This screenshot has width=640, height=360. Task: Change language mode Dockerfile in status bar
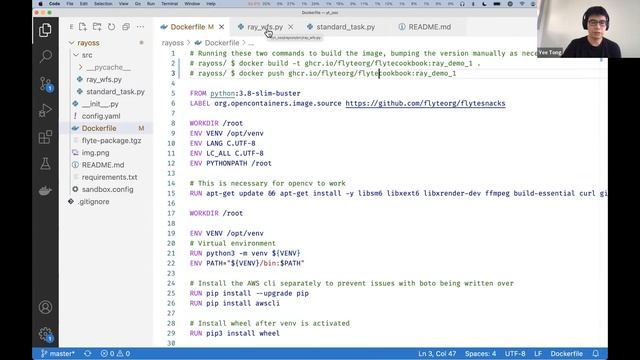coord(567,353)
